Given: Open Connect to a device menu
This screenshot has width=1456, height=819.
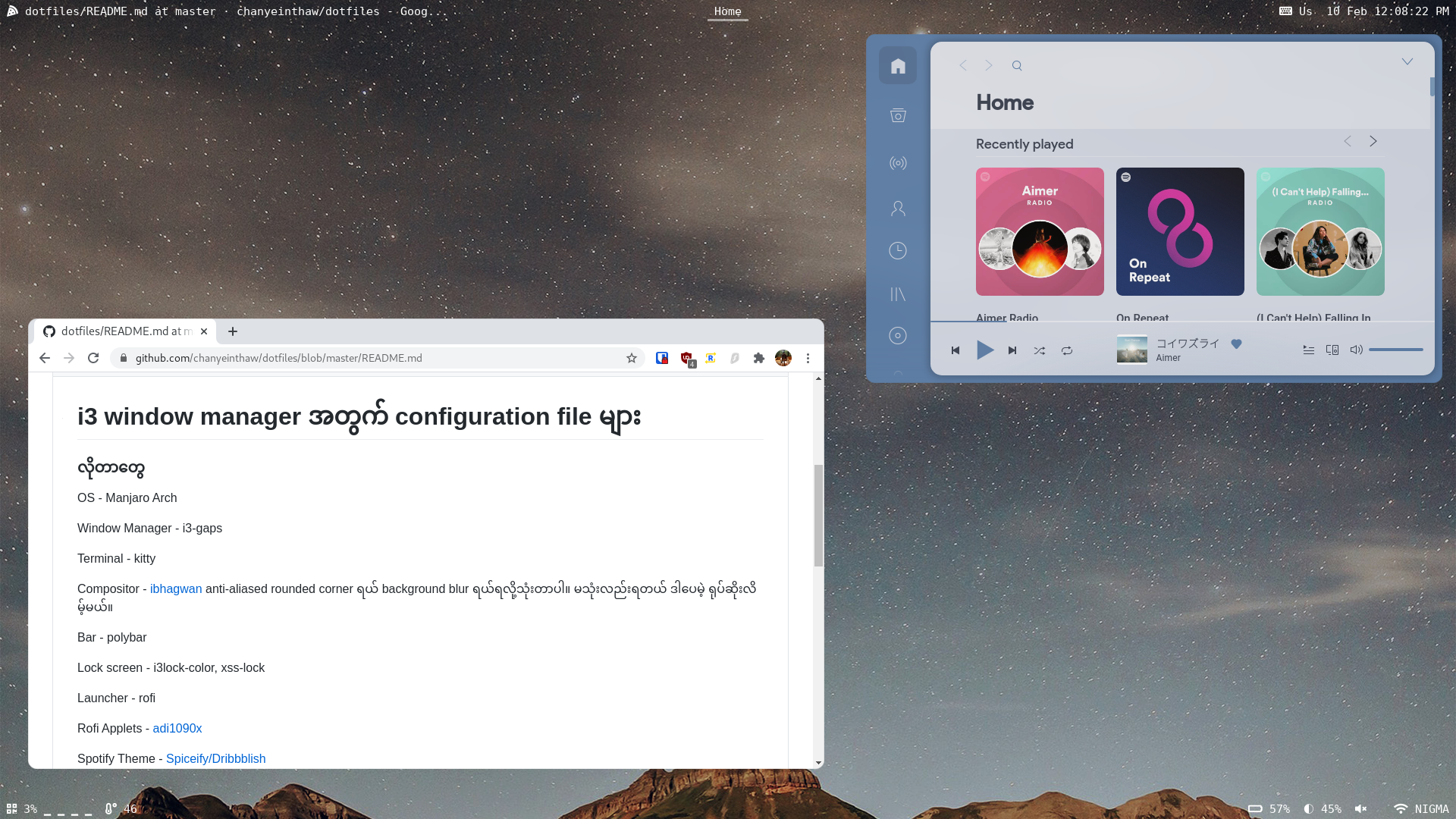Looking at the screenshot, I should tap(1332, 350).
